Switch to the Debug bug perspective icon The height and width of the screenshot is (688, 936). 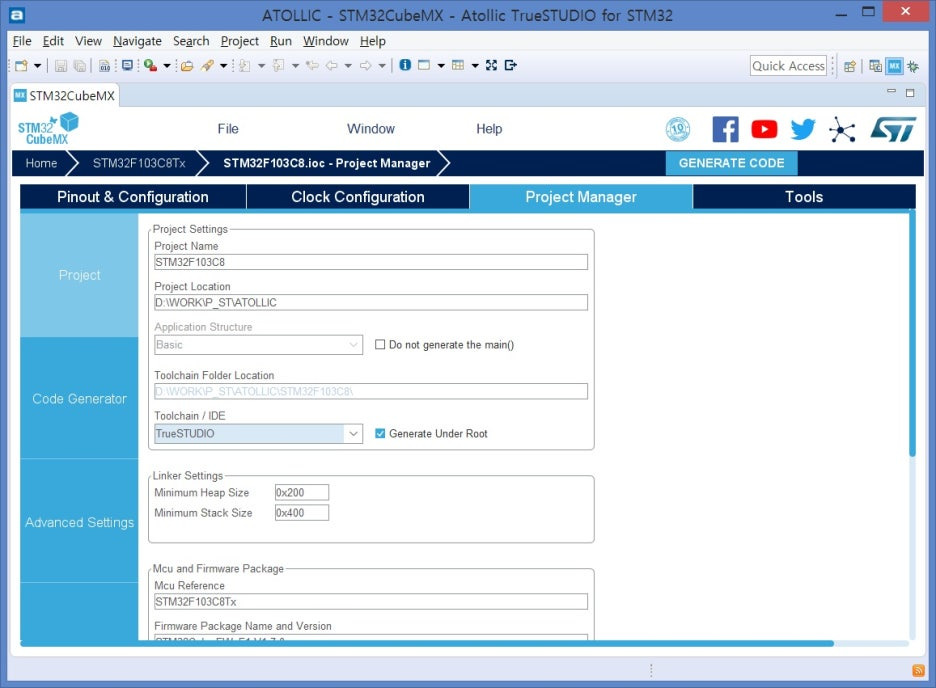[913, 66]
